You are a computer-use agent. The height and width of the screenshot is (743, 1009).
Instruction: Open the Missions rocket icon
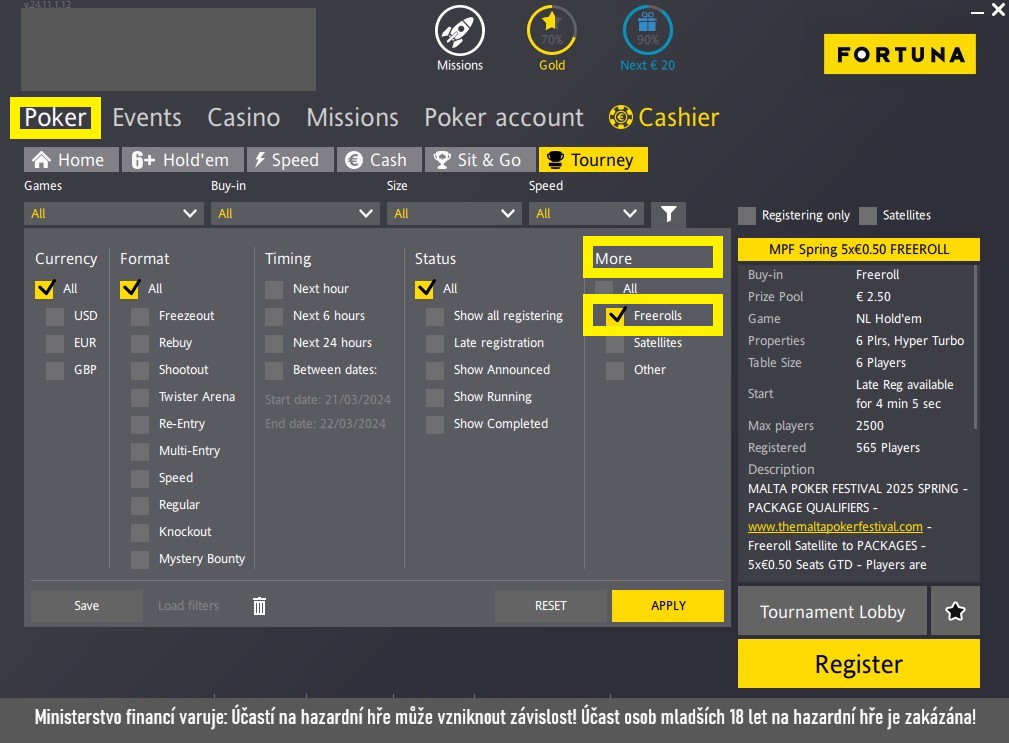tap(459, 32)
